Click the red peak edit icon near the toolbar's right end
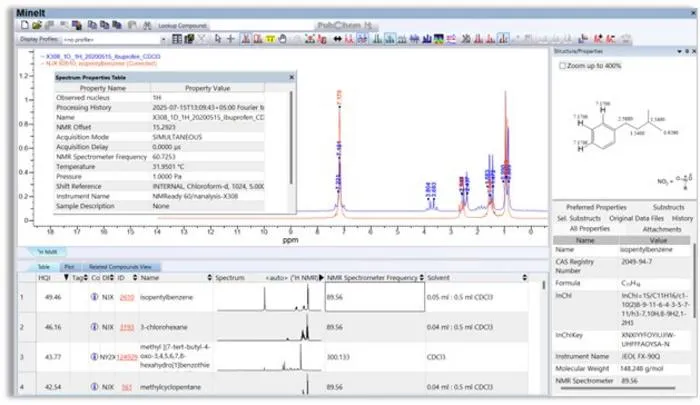The width and height of the screenshot is (700, 405). (610, 39)
